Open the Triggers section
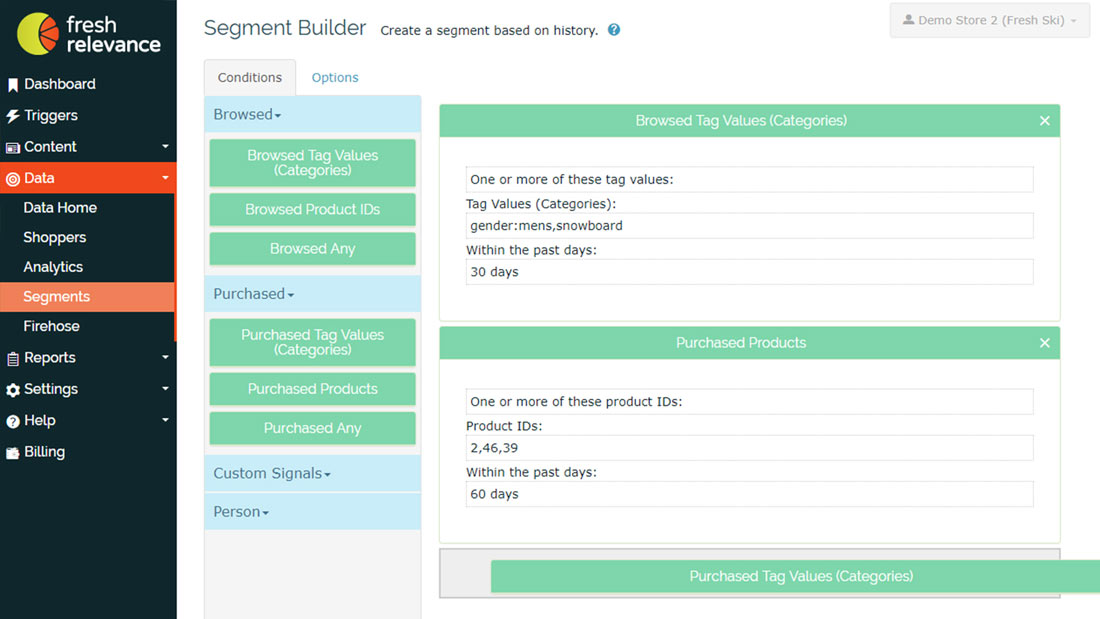 coord(50,115)
